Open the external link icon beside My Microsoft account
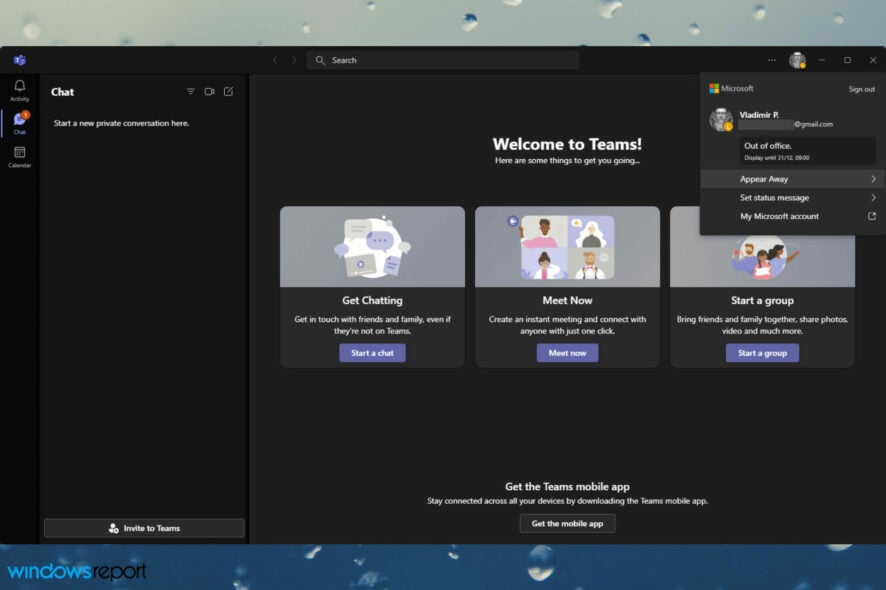This screenshot has width=886, height=590. point(872,216)
